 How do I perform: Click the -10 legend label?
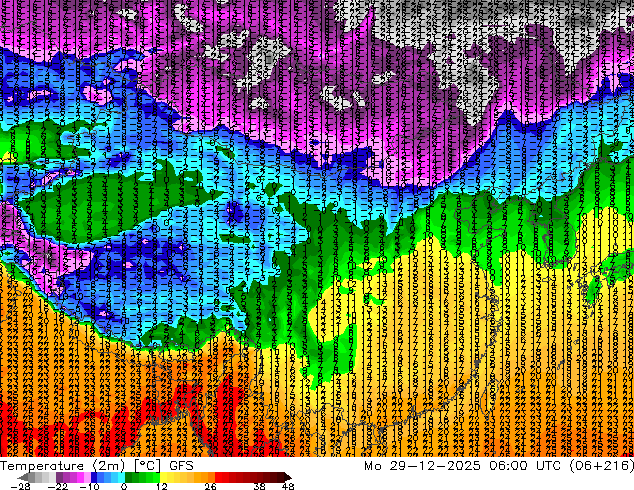pos(89,486)
